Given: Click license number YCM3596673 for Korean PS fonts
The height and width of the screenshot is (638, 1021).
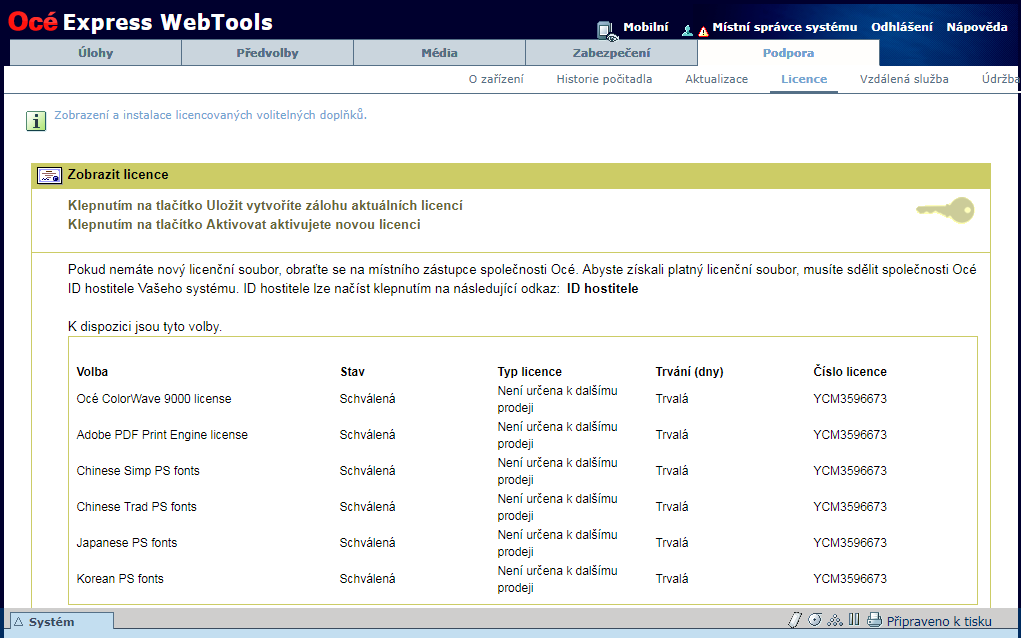Looking at the screenshot, I should (850, 578).
